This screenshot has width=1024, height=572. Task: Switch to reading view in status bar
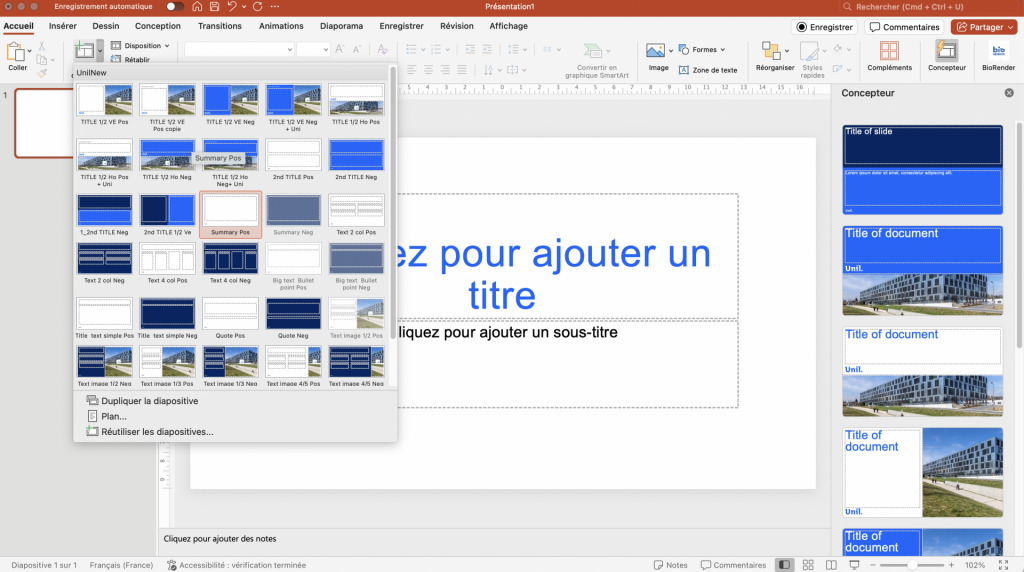[x=829, y=565]
